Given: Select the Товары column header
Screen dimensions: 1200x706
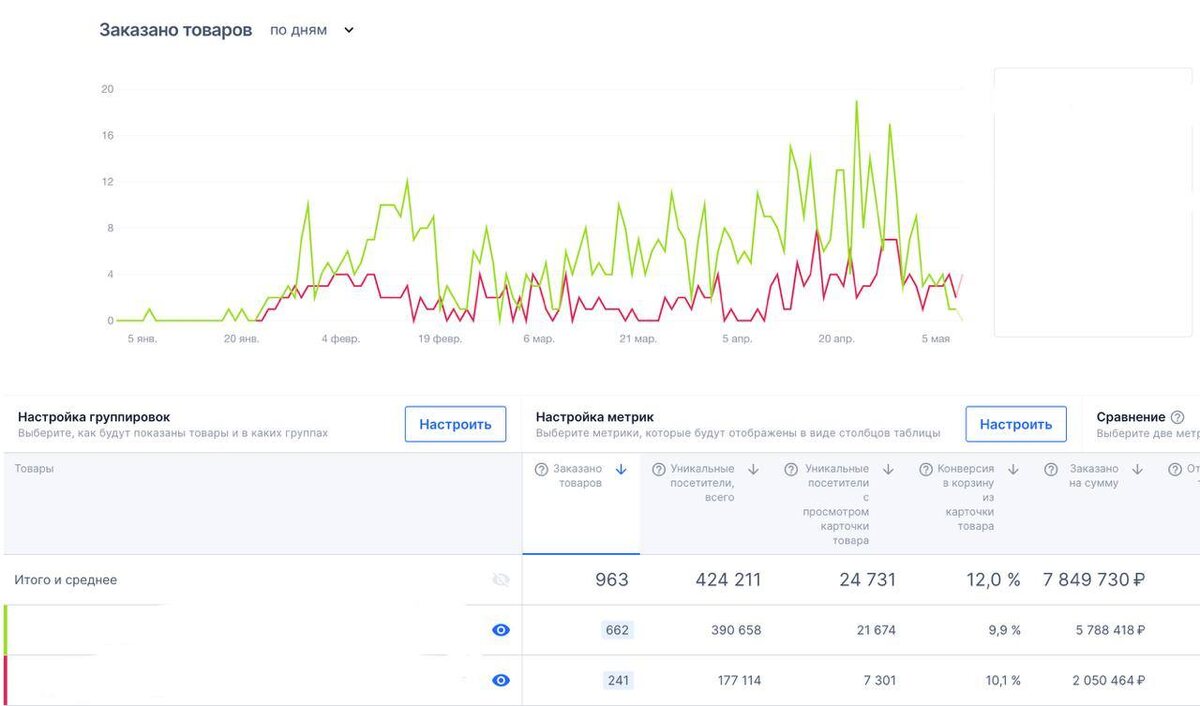Looking at the screenshot, I should tap(34, 468).
